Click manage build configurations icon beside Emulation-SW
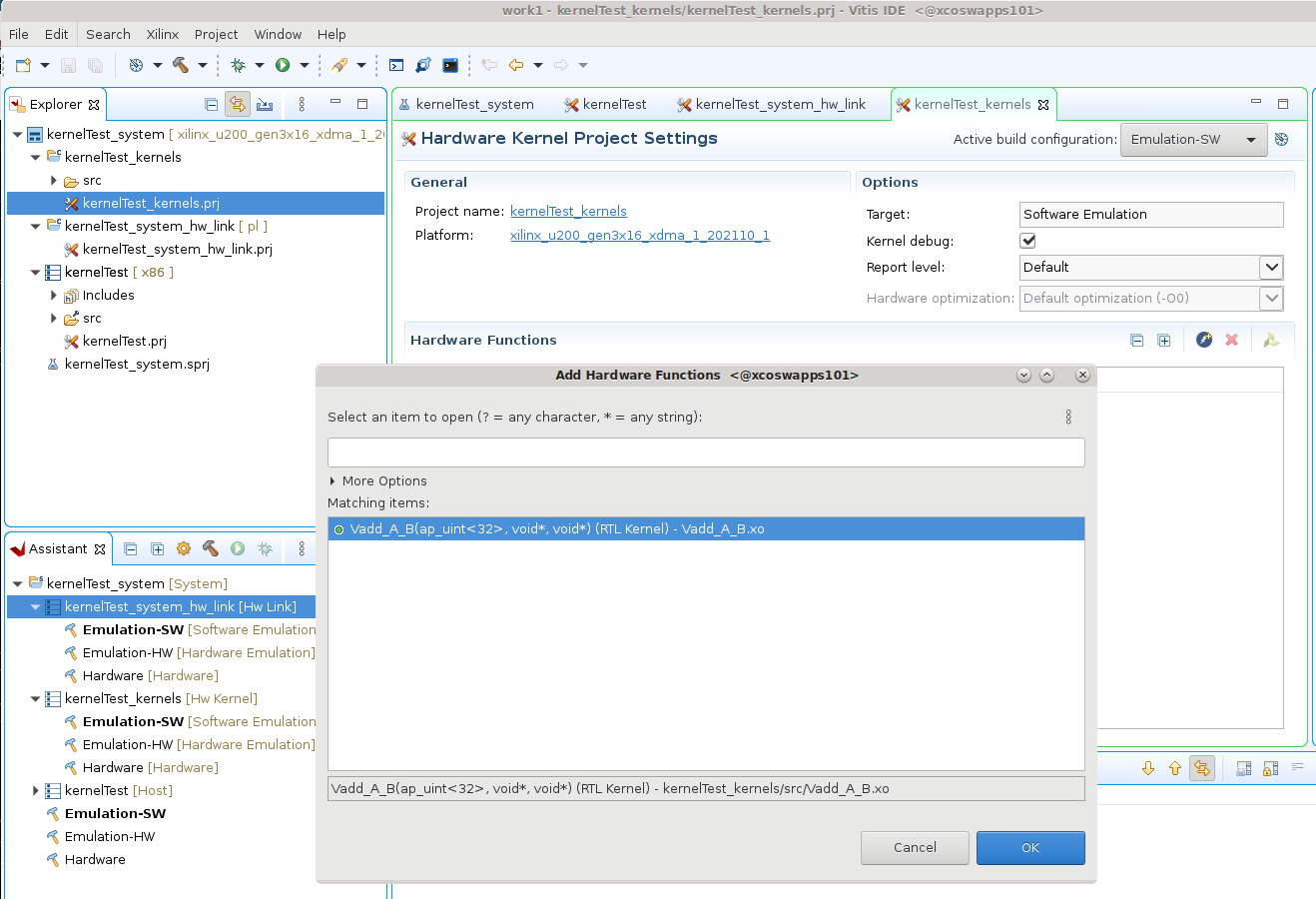This screenshot has width=1316, height=899. pyautogui.click(x=1282, y=140)
